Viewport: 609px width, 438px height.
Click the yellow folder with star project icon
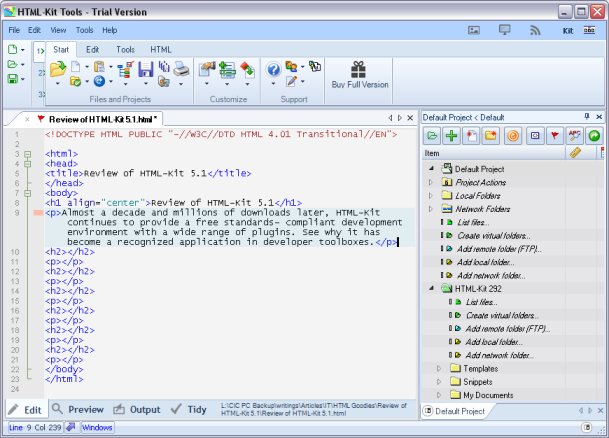click(491, 136)
